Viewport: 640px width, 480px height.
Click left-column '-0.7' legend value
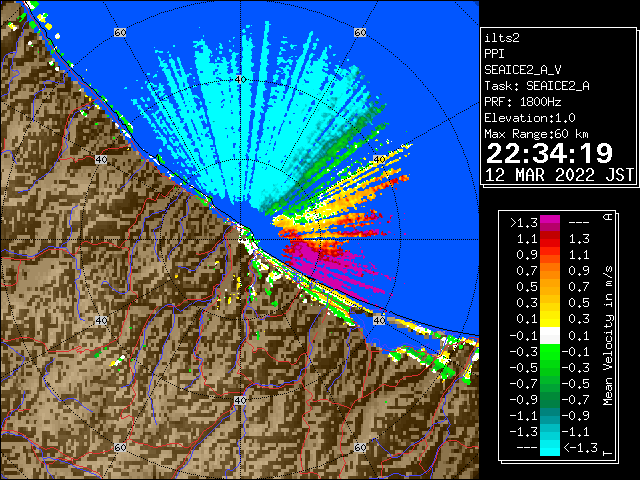coord(523,384)
